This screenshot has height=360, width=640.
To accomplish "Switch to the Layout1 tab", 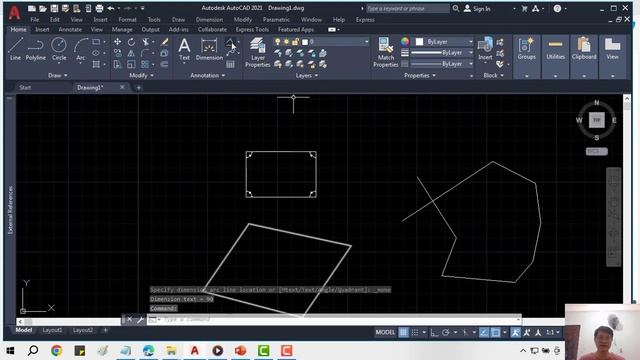I will [x=52, y=330].
